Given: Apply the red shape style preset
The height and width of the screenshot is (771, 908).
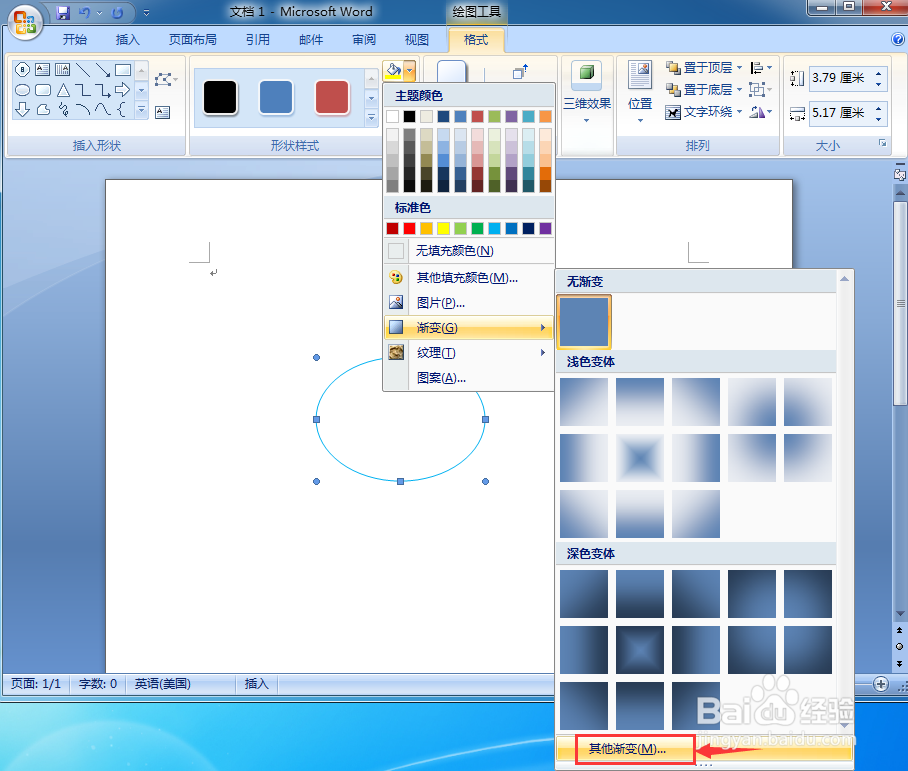Looking at the screenshot, I should tap(332, 97).
